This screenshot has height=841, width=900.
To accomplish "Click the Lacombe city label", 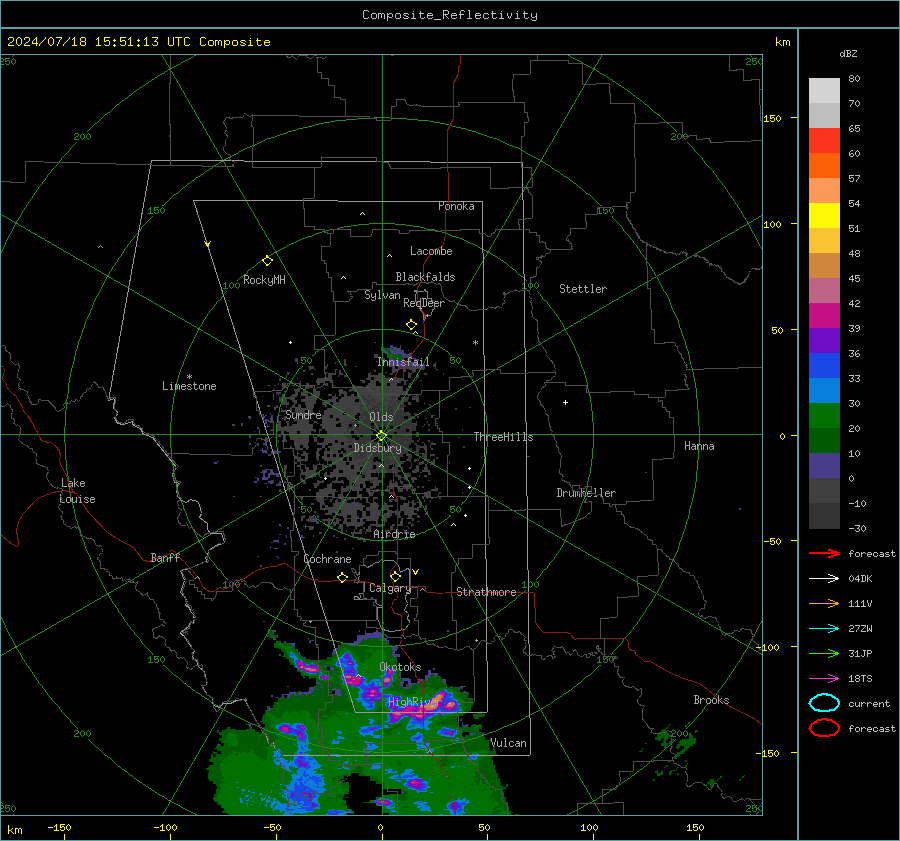I will click(431, 251).
